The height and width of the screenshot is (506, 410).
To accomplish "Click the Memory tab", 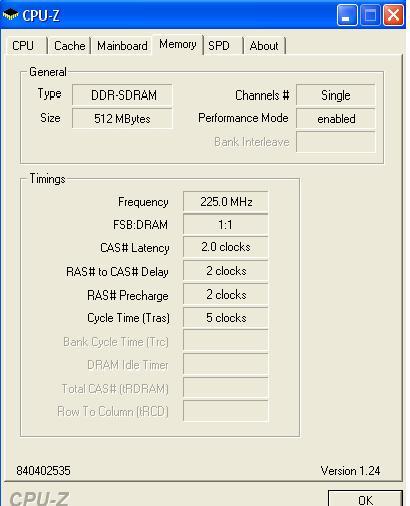I will click(178, 44).
